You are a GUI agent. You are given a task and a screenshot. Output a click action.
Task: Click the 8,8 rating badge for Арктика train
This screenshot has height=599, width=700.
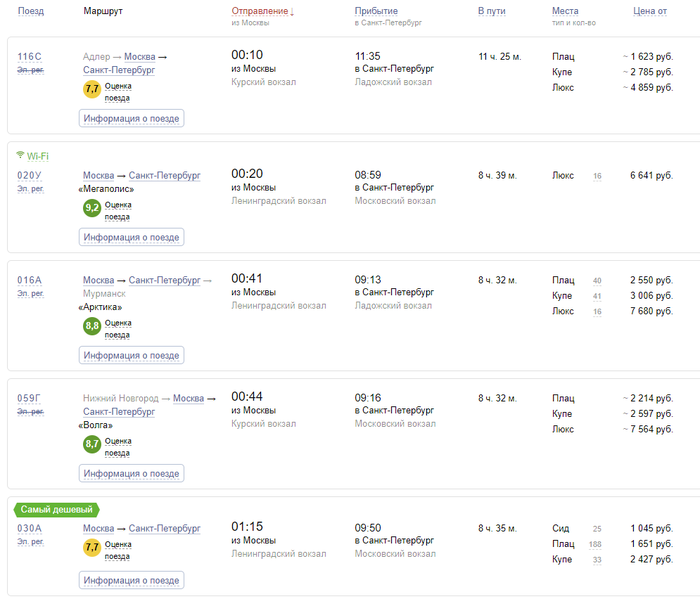pos(92,326)
